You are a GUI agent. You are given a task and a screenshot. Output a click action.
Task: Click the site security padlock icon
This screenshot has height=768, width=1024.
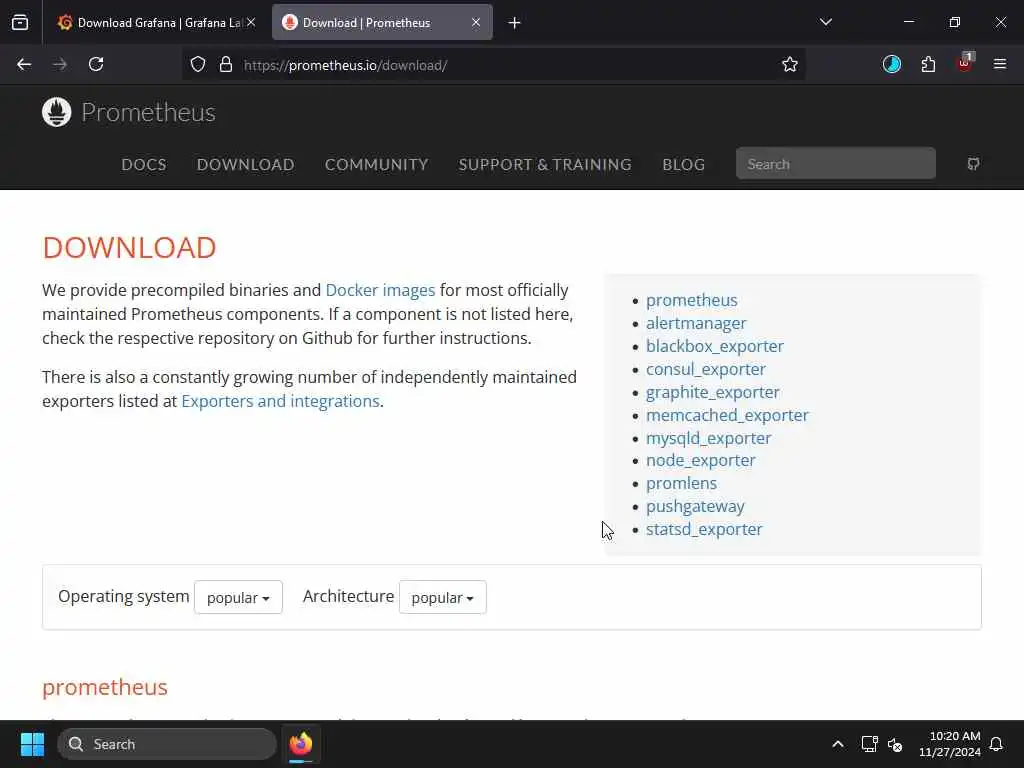(226, 64)
